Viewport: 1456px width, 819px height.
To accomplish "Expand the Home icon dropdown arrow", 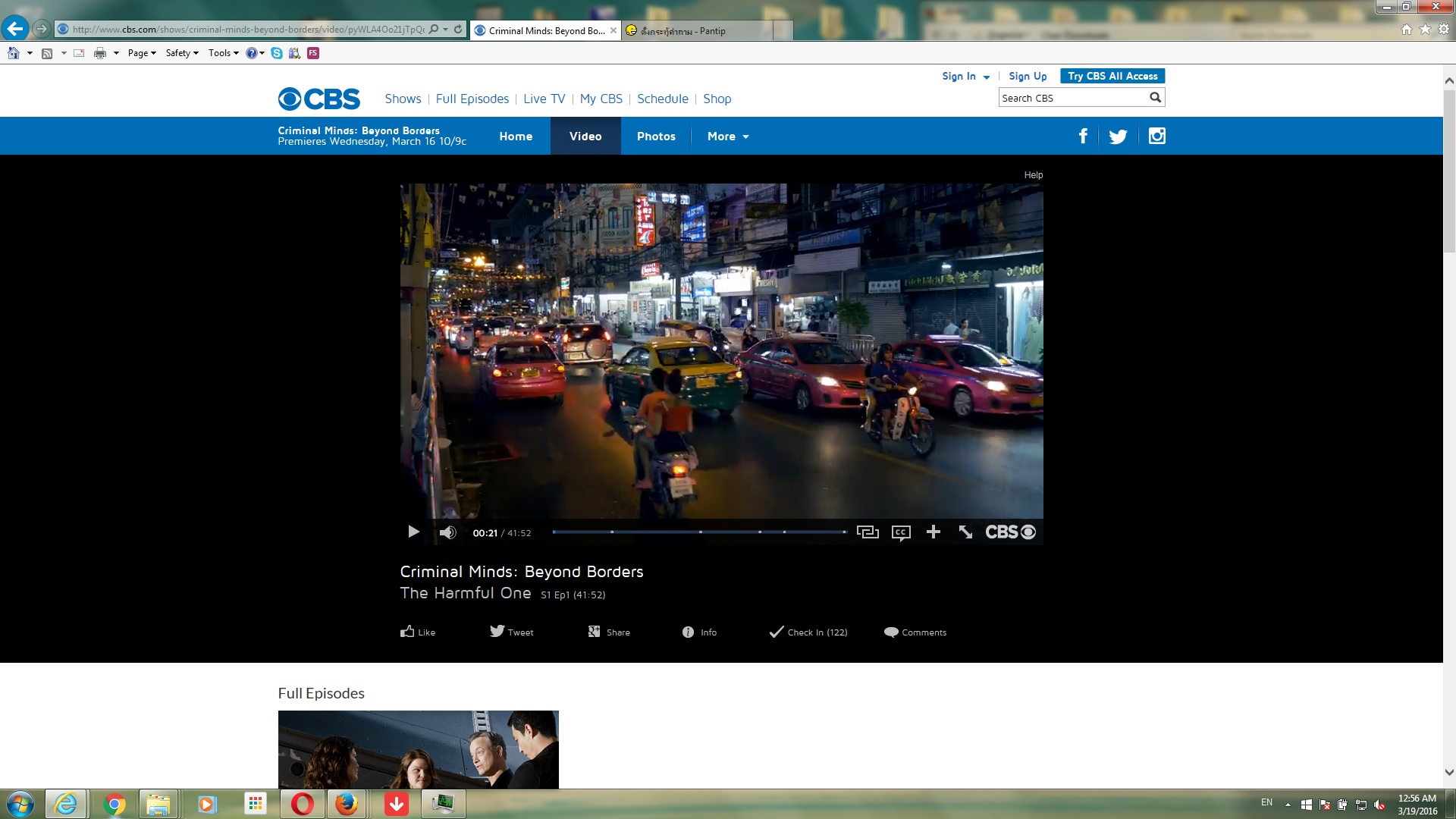I will pyautogui.click(x=30, y=53).
